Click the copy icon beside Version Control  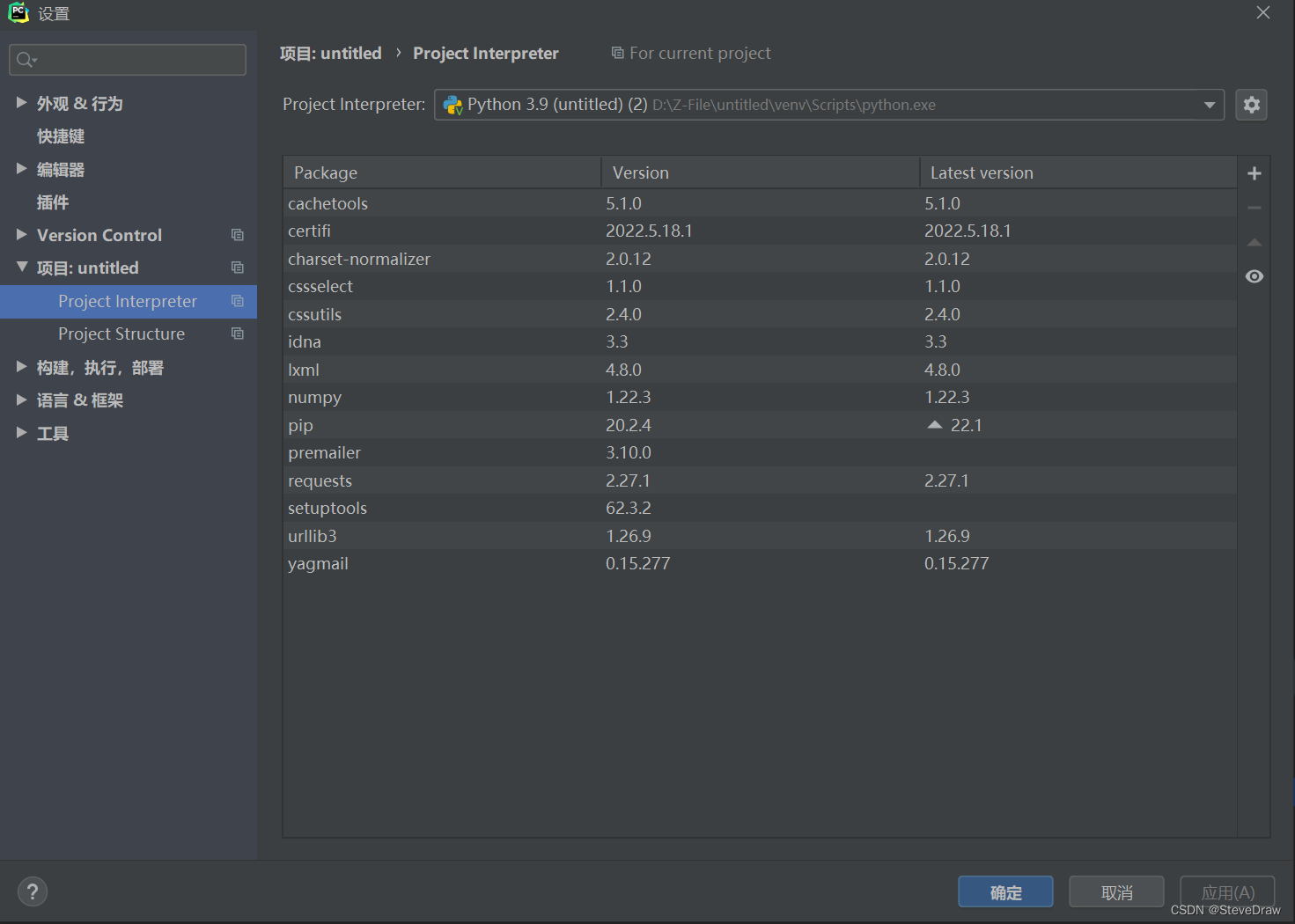pos(238,235)
